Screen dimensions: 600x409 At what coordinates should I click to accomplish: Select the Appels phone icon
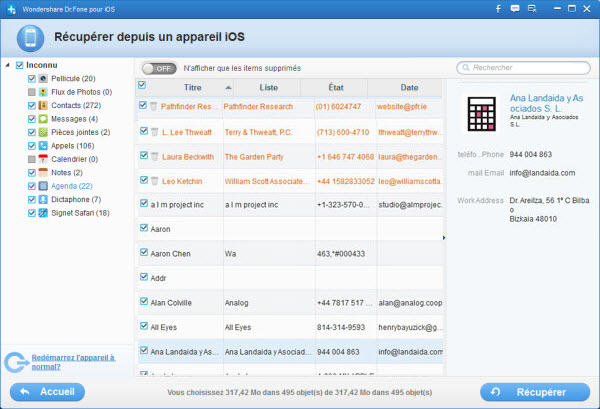tap(43, 146)
